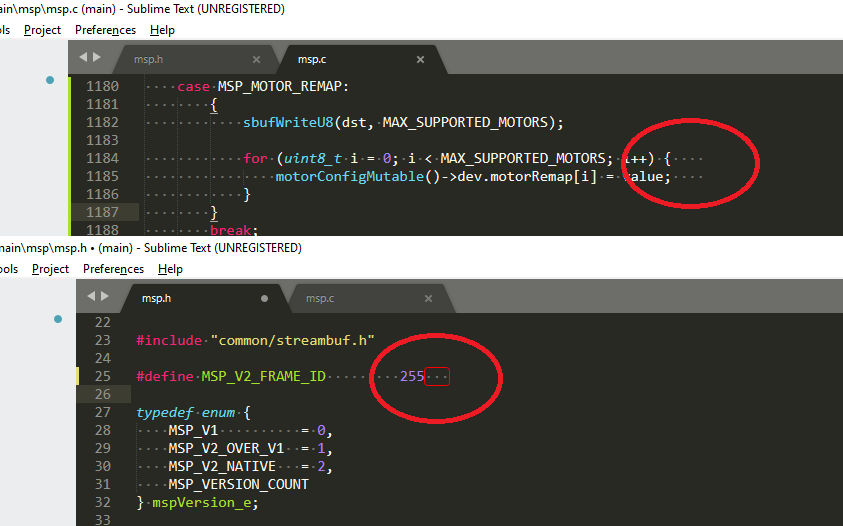
Task: Close msp.c tab in top window
Action: (x=420, y=60)
